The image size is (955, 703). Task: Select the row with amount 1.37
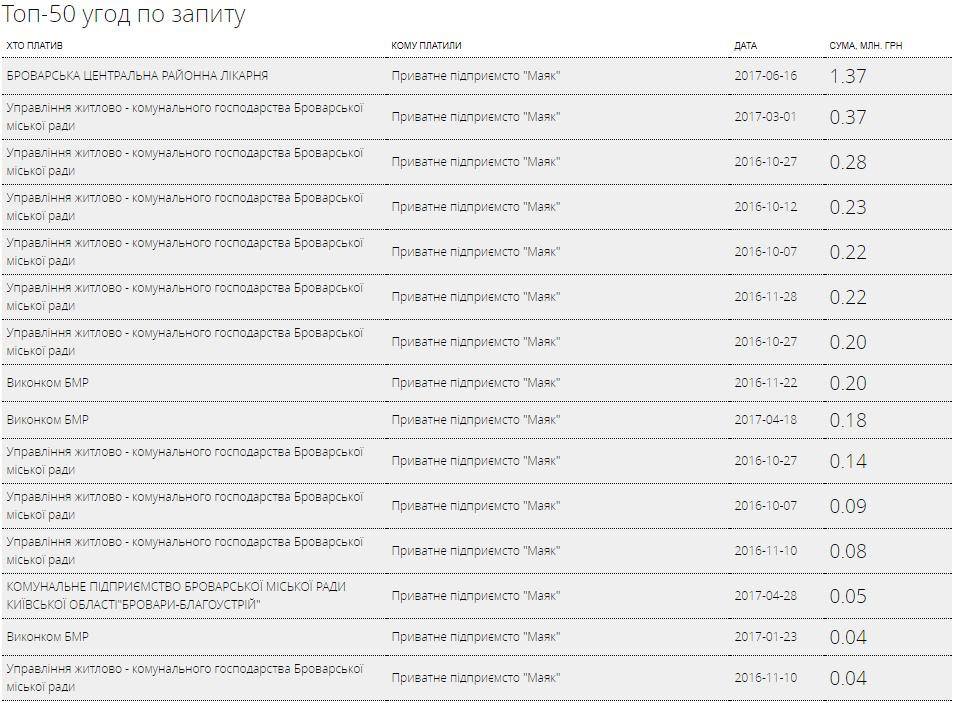point(476,76)
